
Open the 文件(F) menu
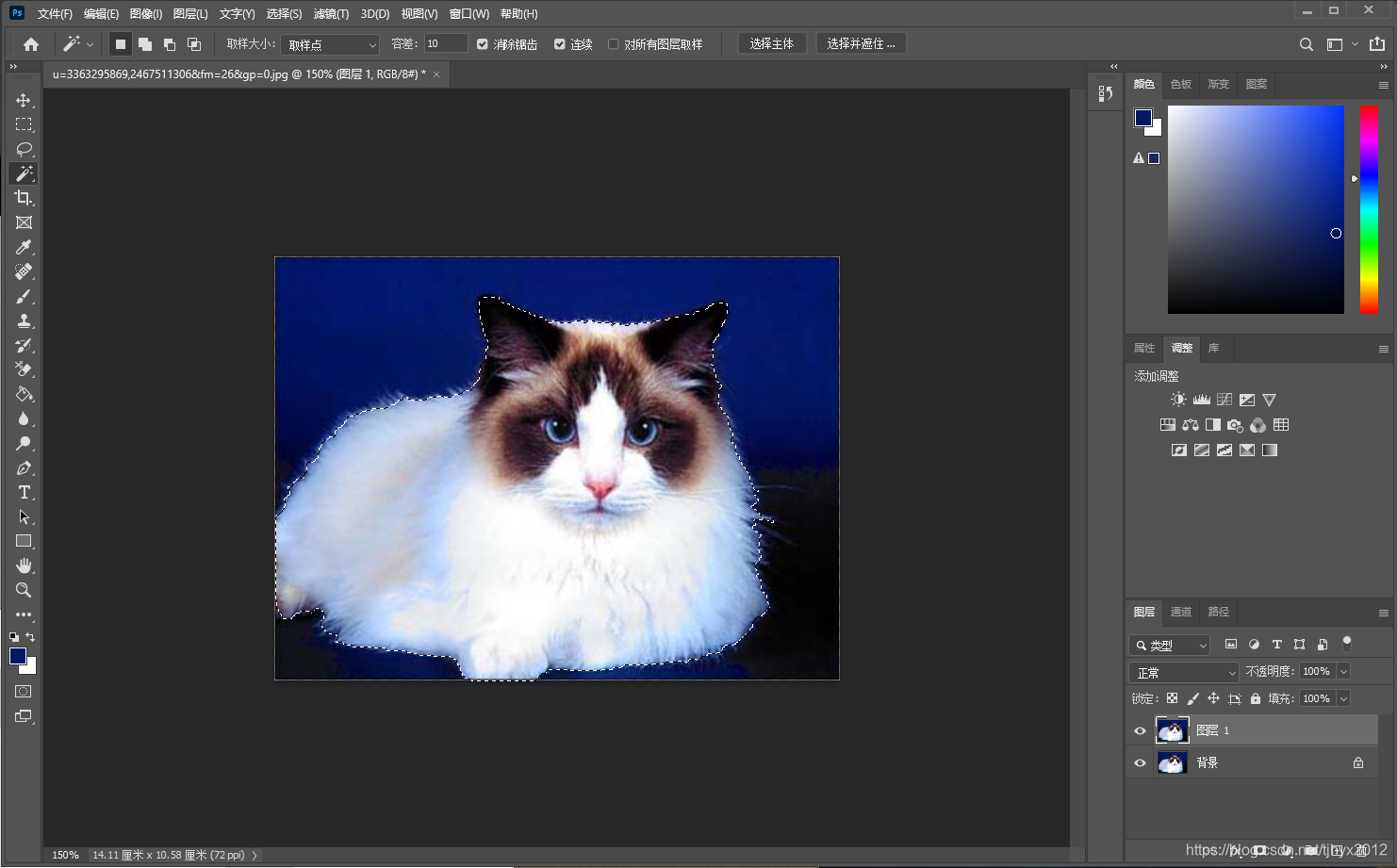pos(55,14)
